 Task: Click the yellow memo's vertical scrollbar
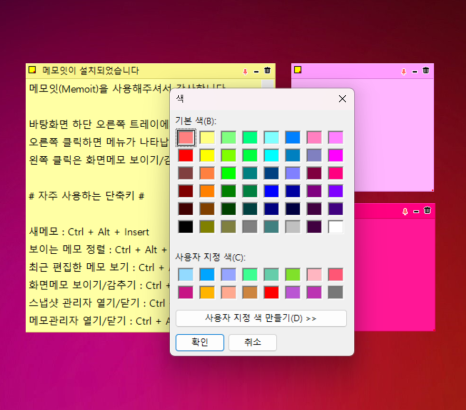pos(267,84)
